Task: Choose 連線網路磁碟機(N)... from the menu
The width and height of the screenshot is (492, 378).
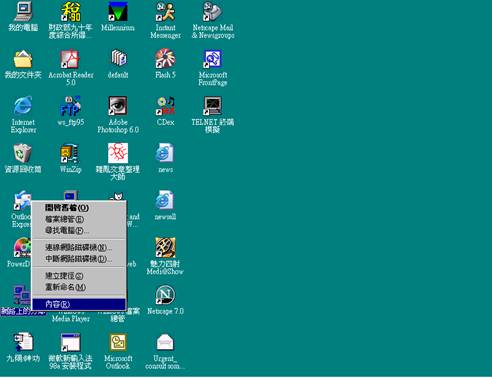Action: click(79, 247)
